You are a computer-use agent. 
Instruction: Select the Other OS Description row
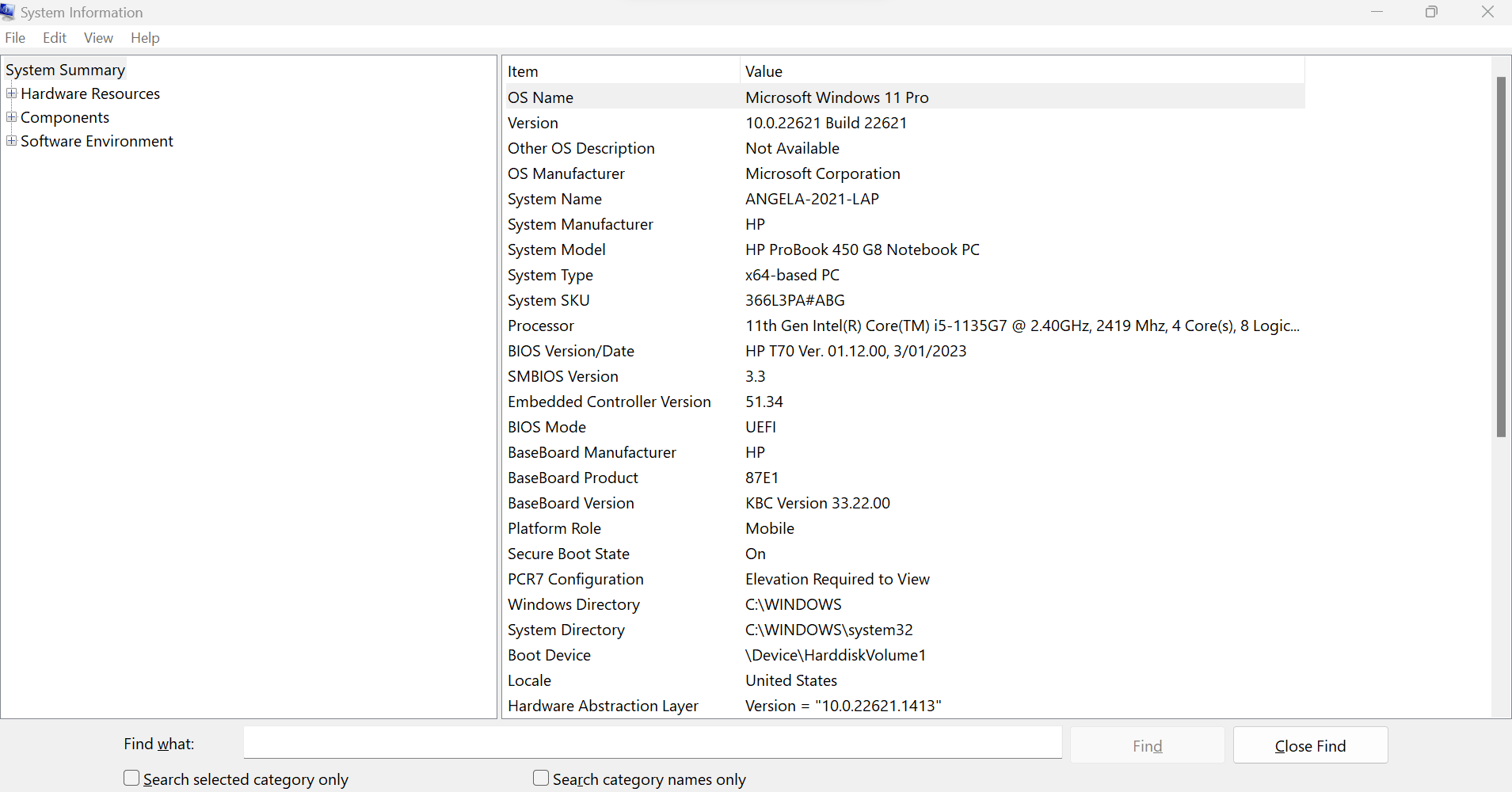point(905,148)
